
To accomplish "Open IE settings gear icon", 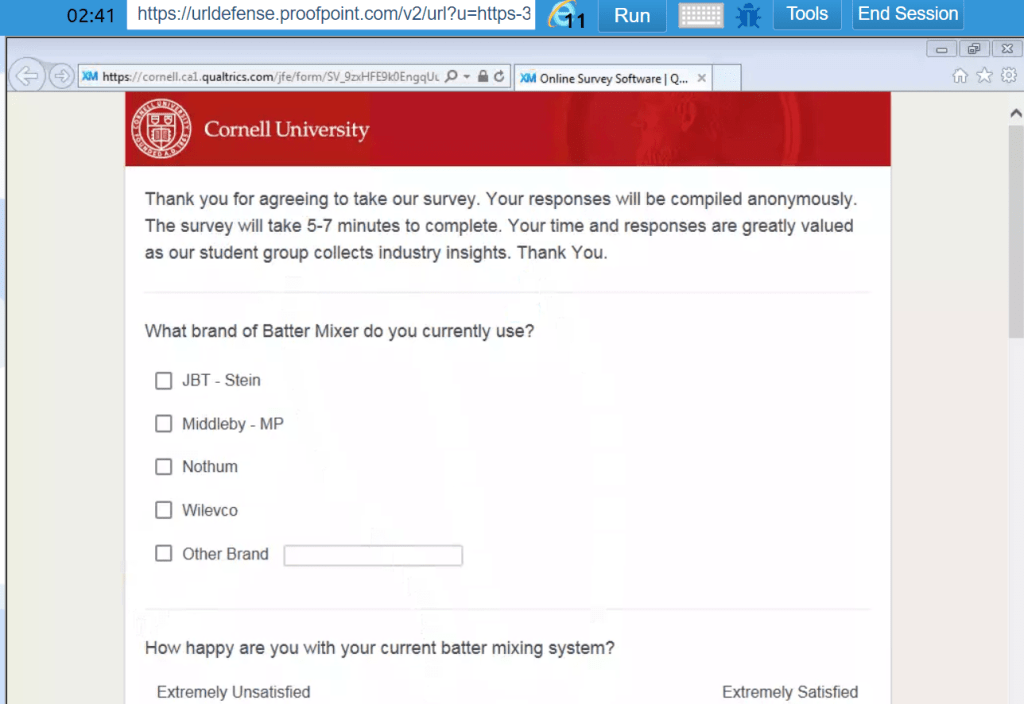I will click(x=1007, y=76).
